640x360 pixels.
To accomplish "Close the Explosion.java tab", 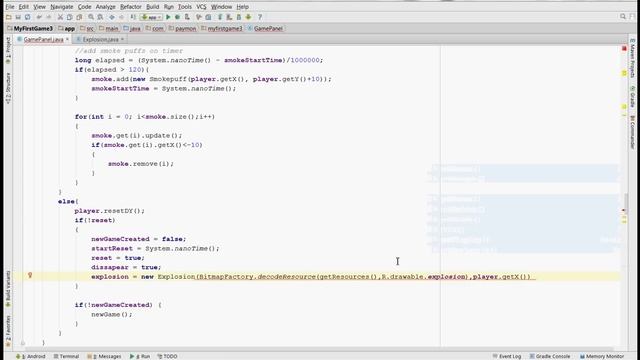I will [122, 40].
